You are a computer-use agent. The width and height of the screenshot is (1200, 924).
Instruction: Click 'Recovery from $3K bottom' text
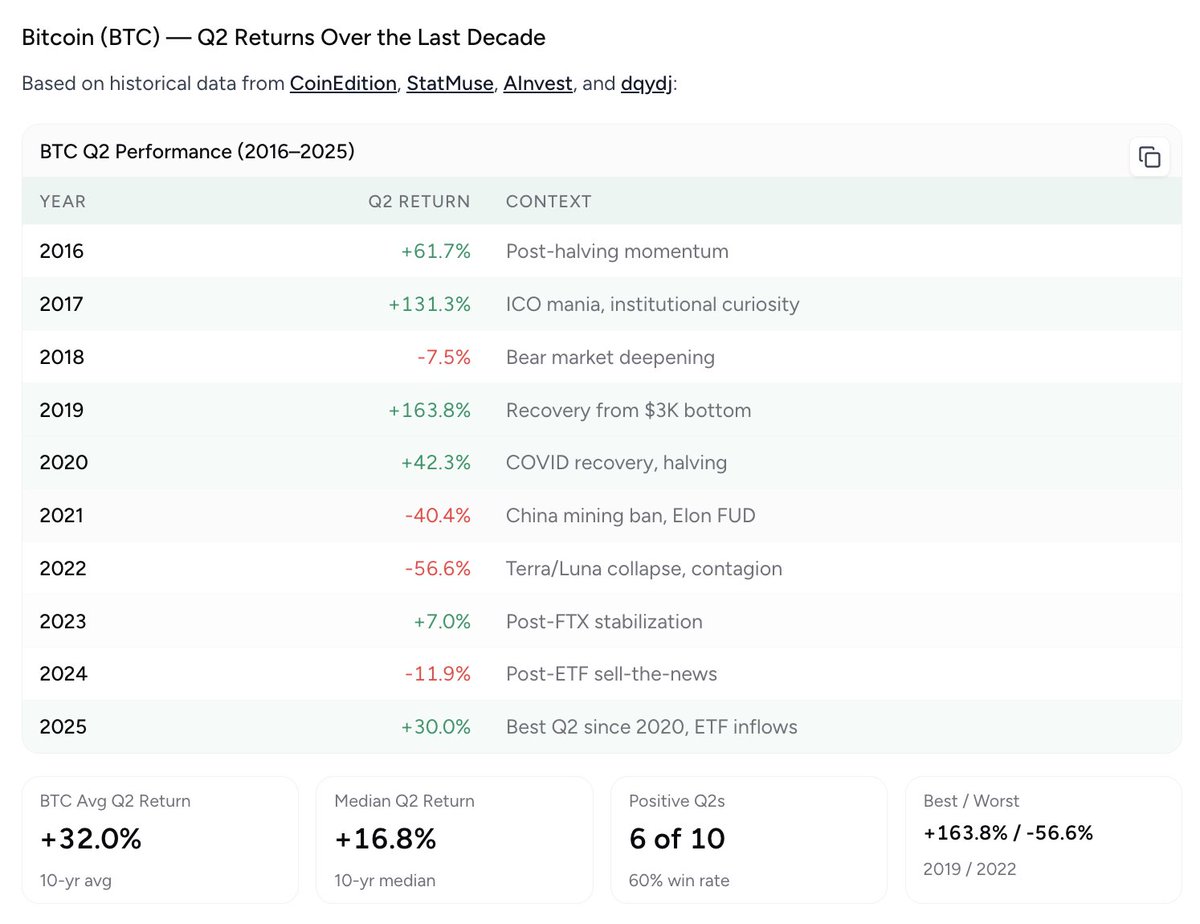628,410
